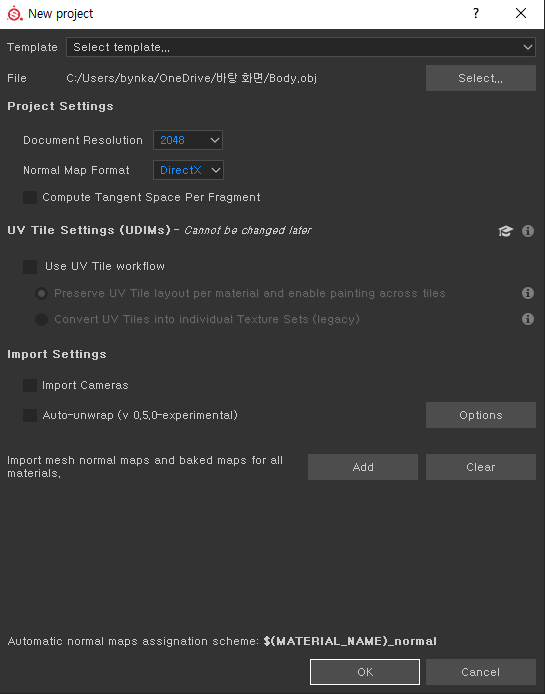The image size is (545, 694).
Task: Tick the Use UV Tile workflow checkbox
Action: coord(30,266)
